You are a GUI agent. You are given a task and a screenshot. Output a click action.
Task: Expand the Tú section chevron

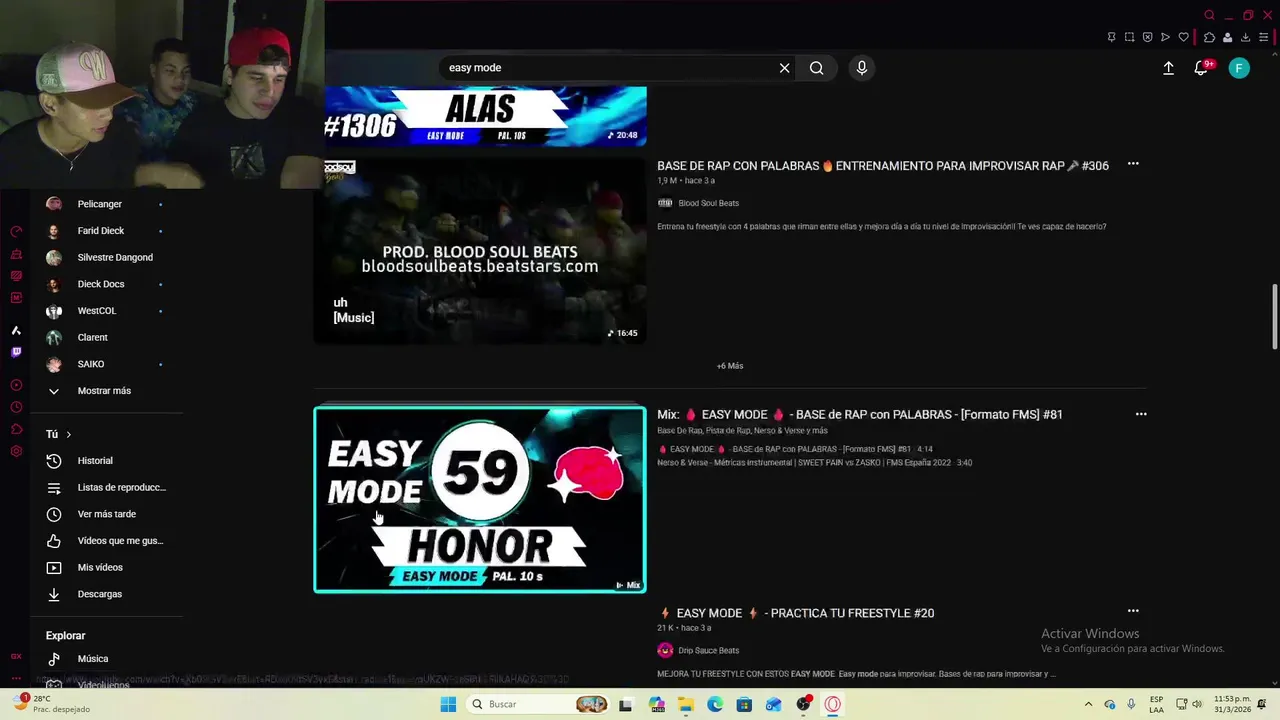tap(68, 435)
